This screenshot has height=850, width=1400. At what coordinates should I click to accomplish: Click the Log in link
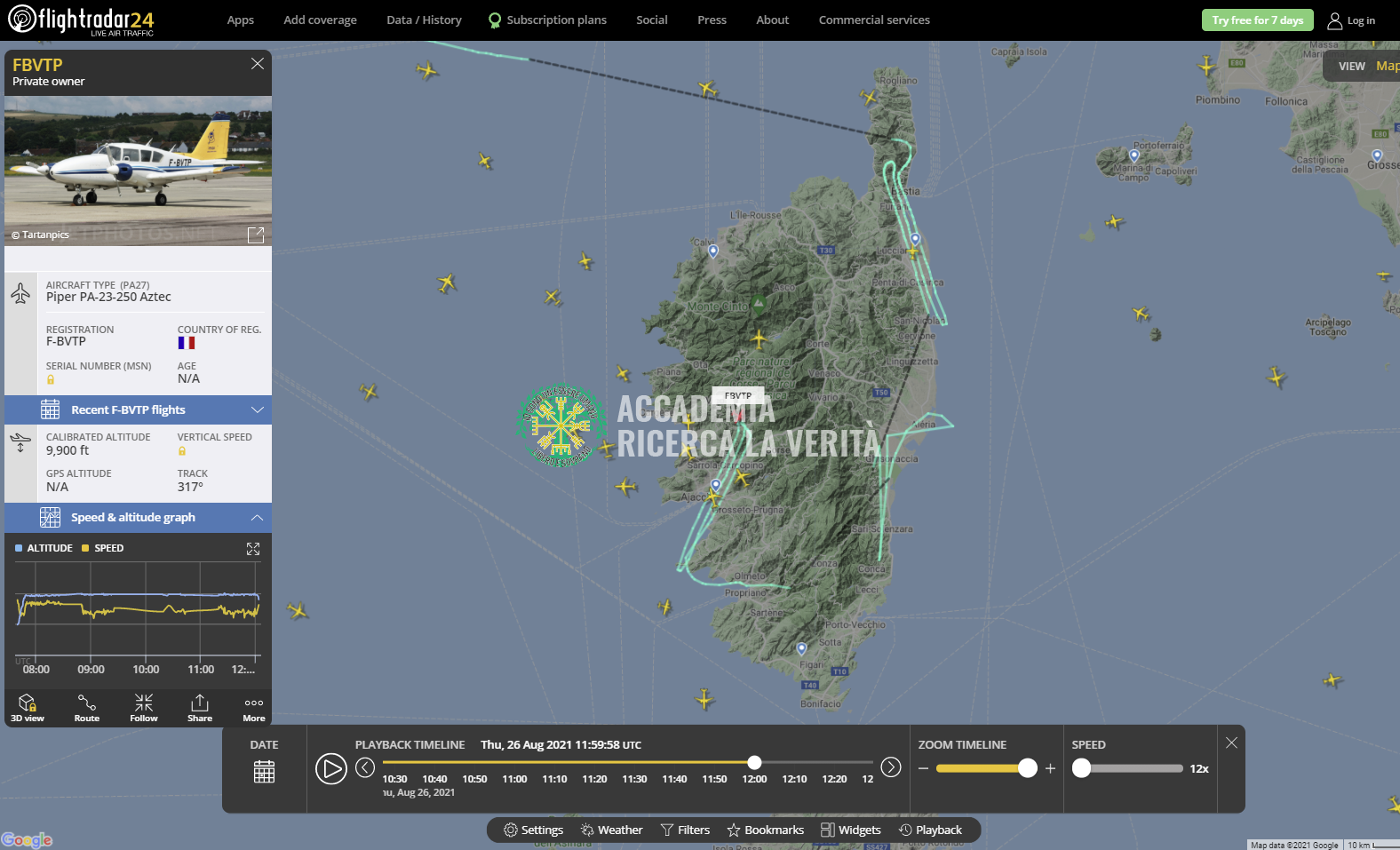tap(1351, 20)
